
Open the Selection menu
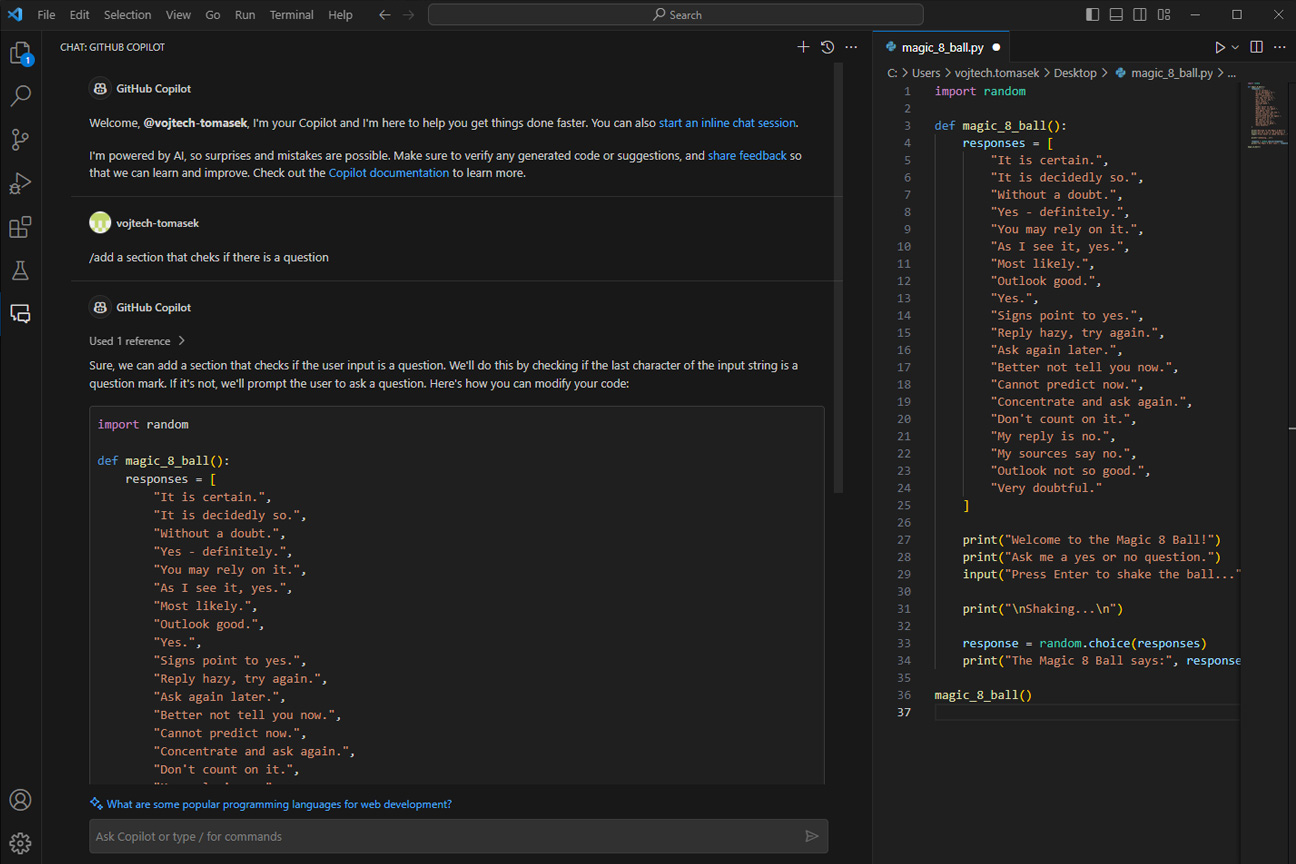[128, 15]
